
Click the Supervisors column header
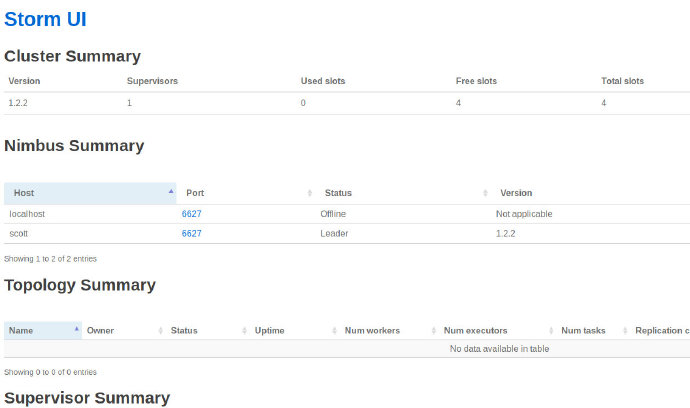(x=152, y=81)
